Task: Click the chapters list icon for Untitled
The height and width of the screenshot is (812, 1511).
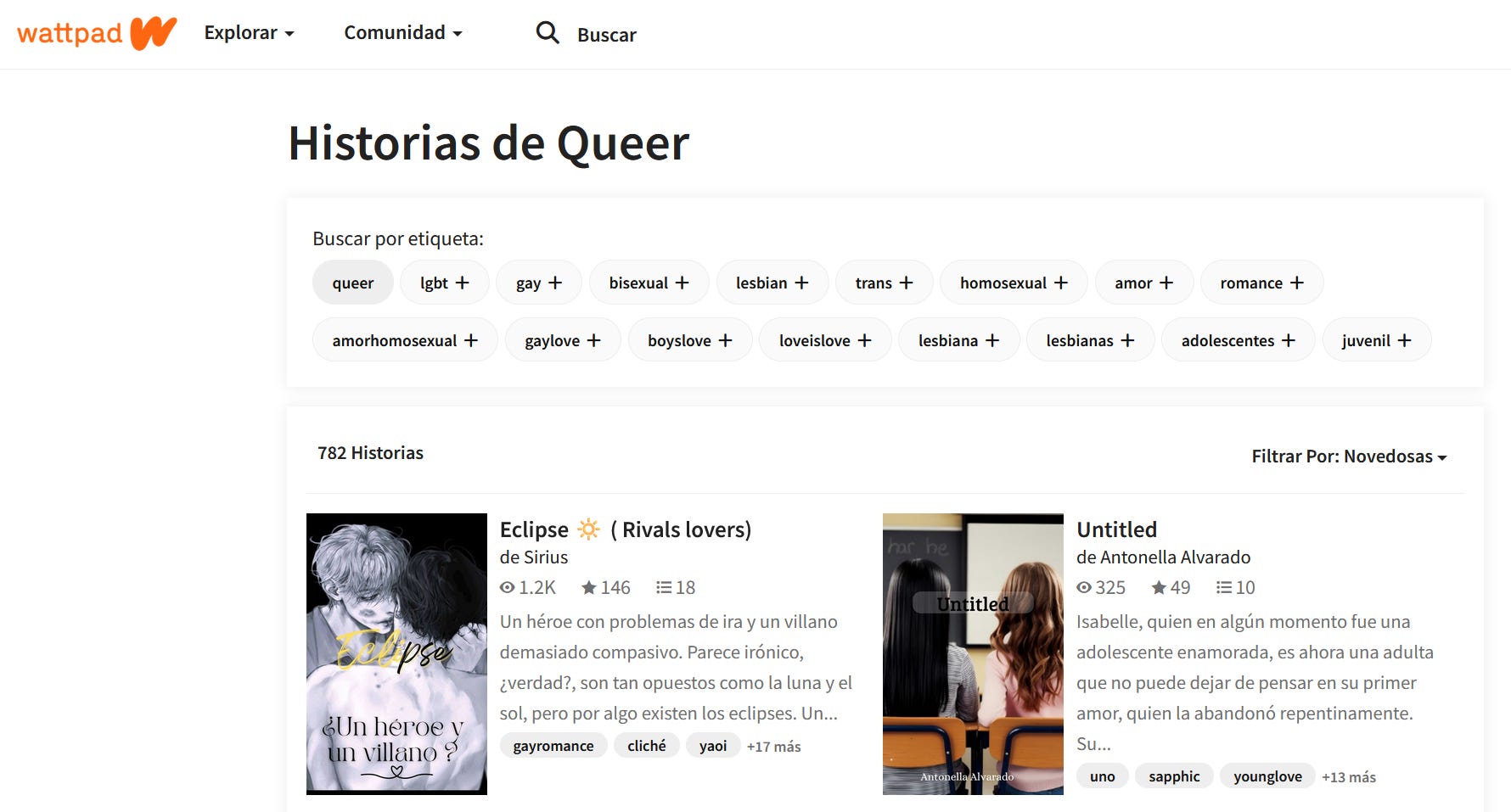Action: pos(1224,587)
